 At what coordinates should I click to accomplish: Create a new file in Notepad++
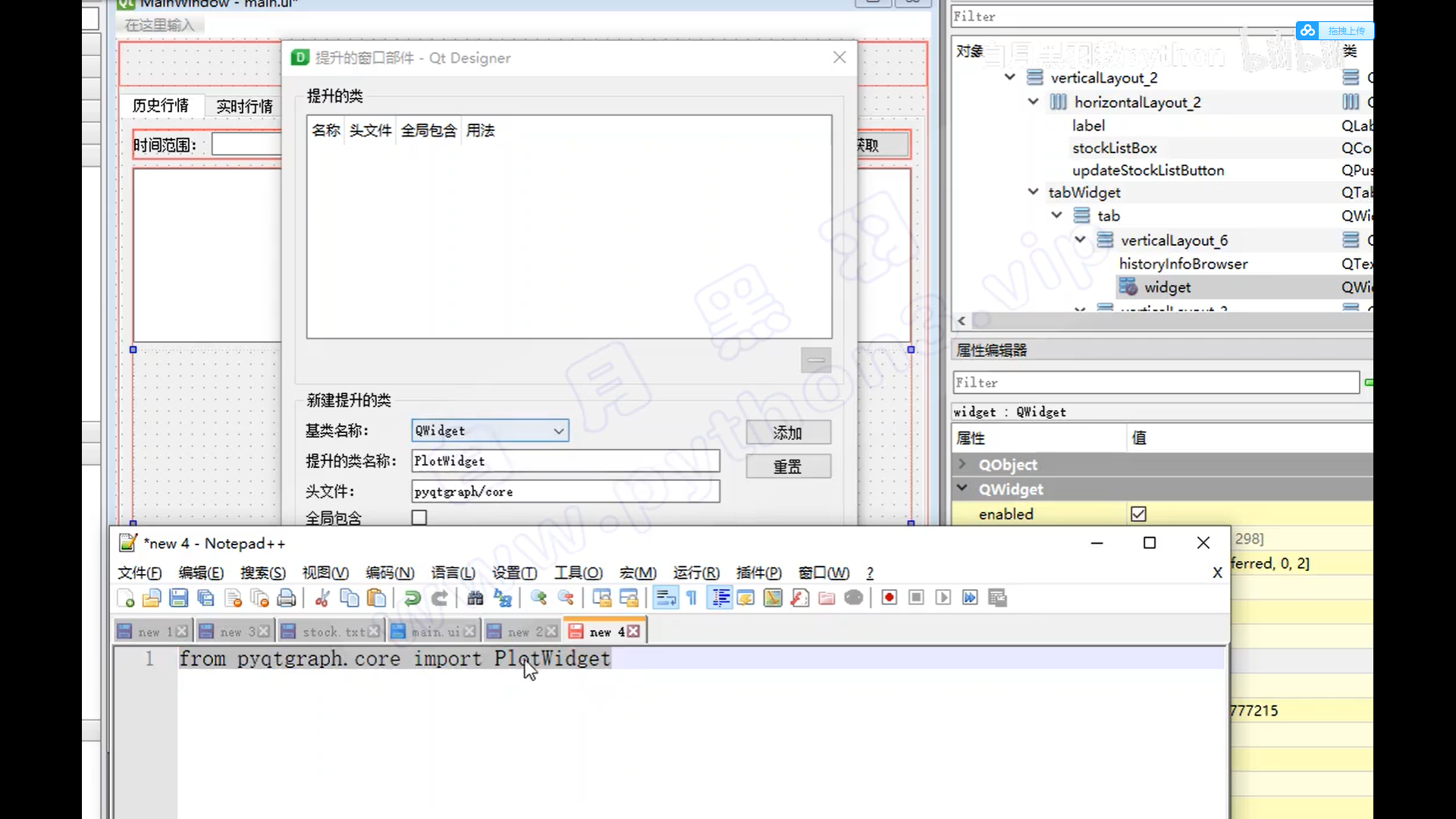124,598
